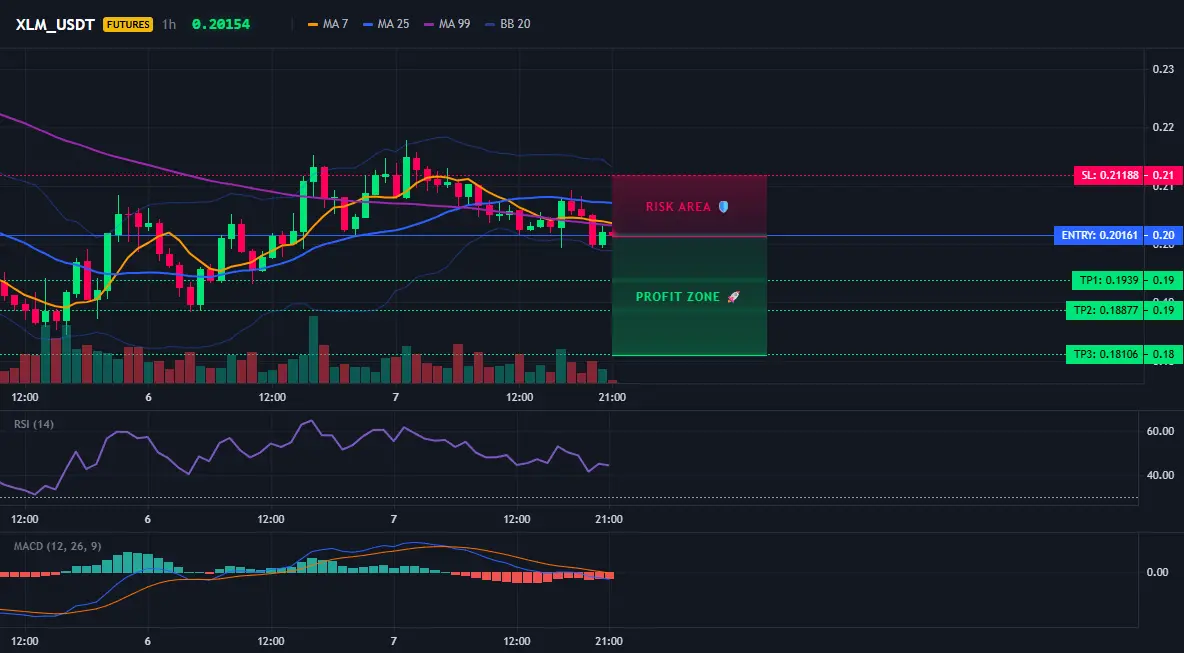Toggle the MA 99 legend entry
This screenshot has height=653, width=1184.
tap(447, 24)
